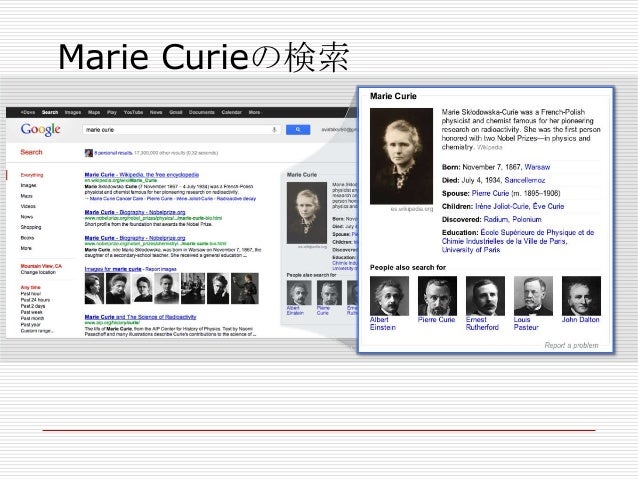Click Radium link in Discovered row
Viewport: 638px width, 479px height.
[496, 219]
